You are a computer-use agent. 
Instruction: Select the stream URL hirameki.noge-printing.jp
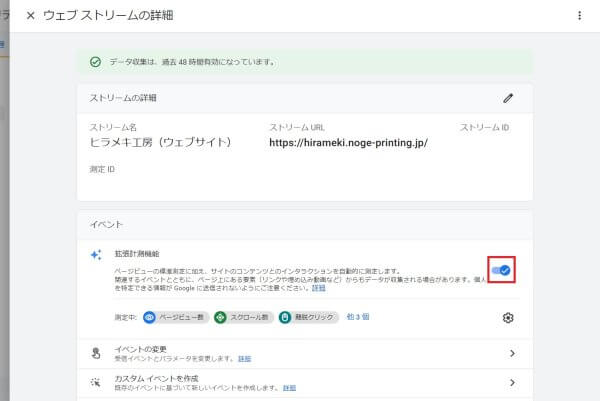(x=348, y=143)
